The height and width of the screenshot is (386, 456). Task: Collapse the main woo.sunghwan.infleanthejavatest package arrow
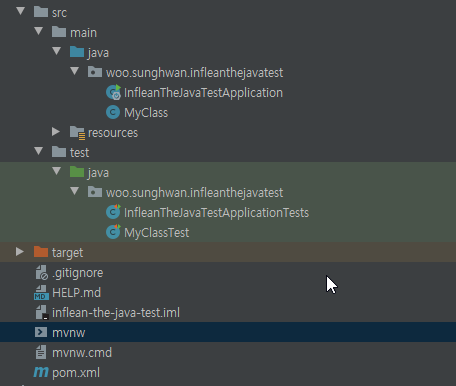tap(75, 71)
